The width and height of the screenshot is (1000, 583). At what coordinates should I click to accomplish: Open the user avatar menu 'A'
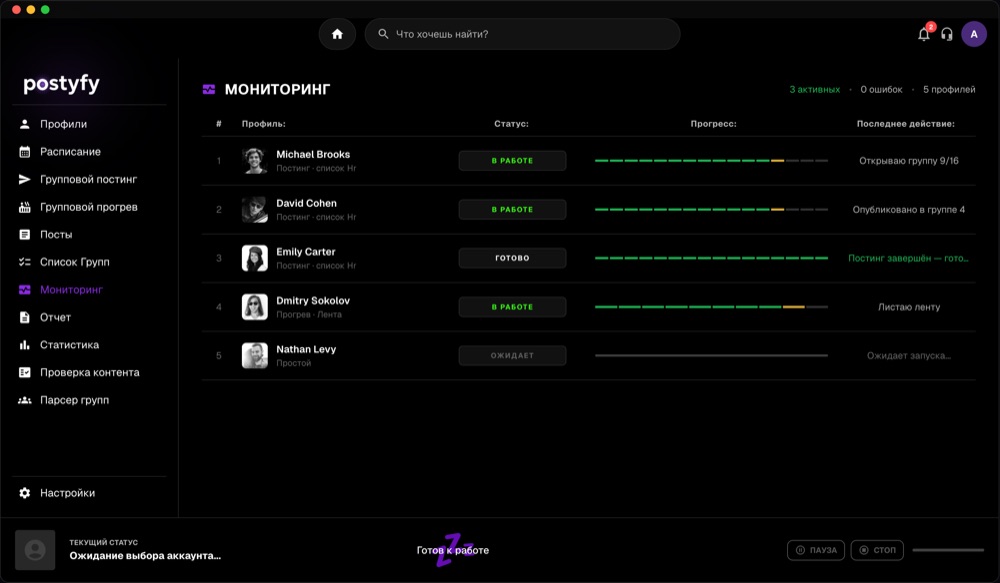point(974,34)
